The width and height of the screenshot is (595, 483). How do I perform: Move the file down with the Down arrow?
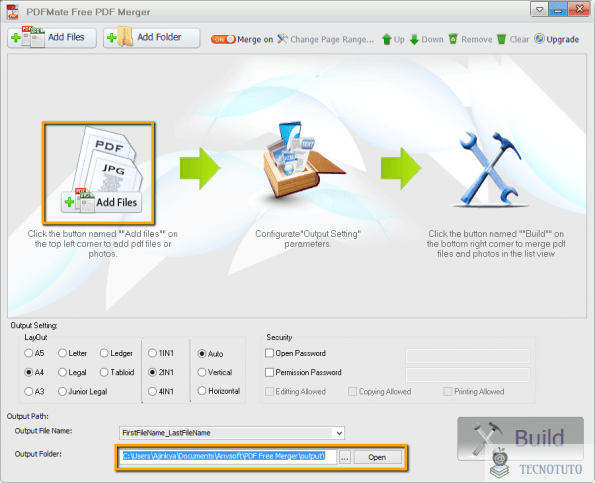point(427,39)
